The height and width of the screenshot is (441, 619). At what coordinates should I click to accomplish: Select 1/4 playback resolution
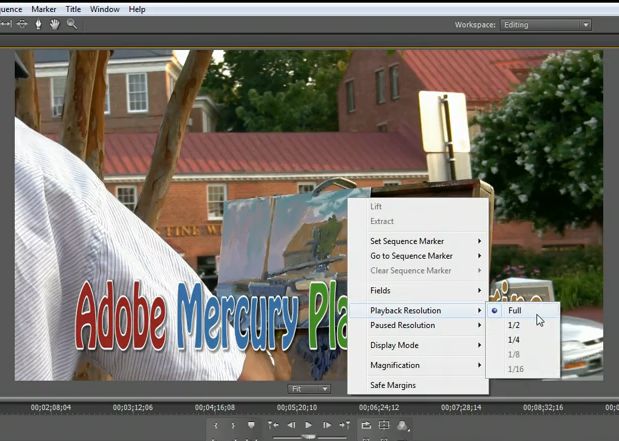pos(523,340)
